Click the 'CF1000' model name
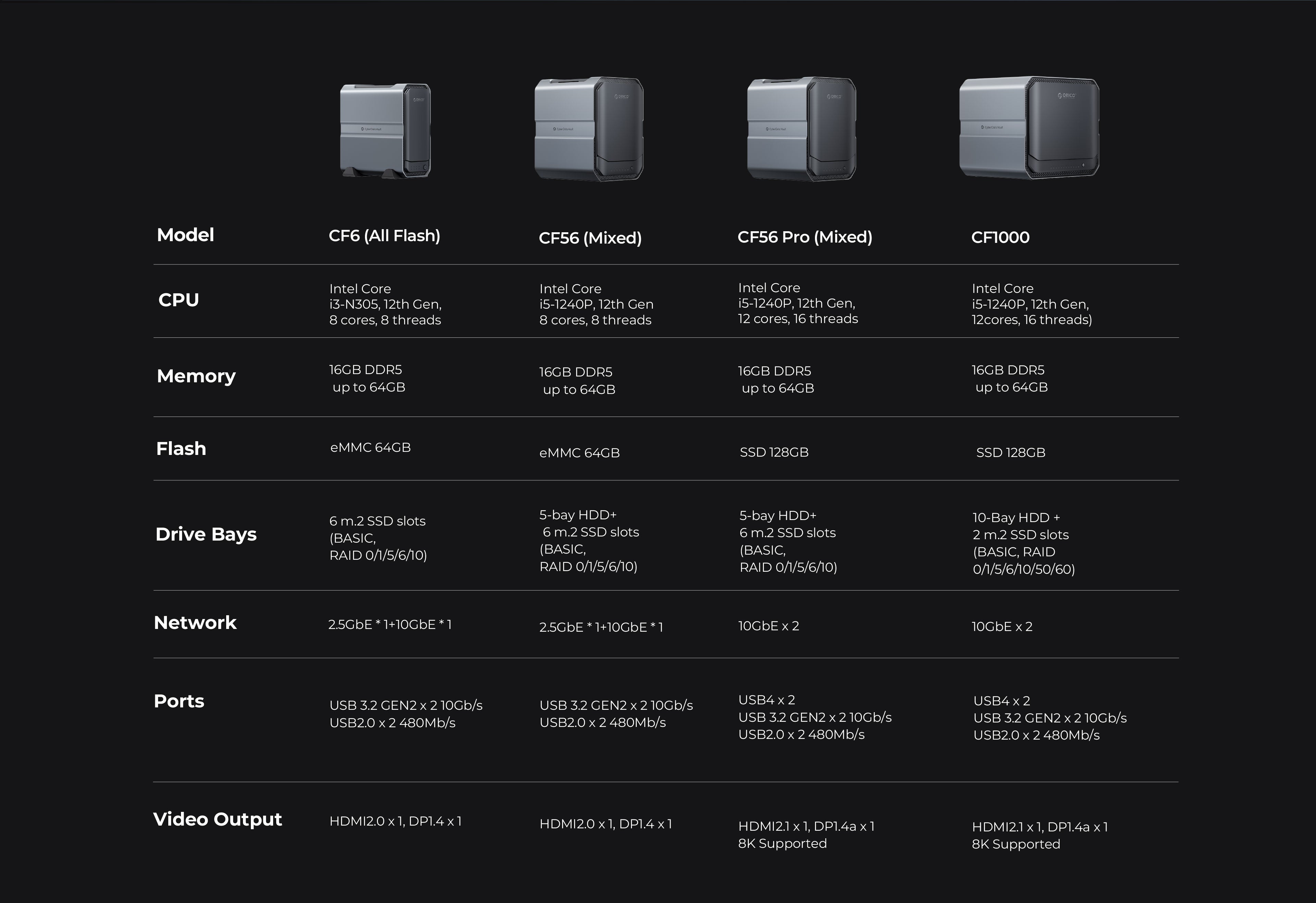The height and width of the screenshot is (903, 1316). [x=1001, y=237]
